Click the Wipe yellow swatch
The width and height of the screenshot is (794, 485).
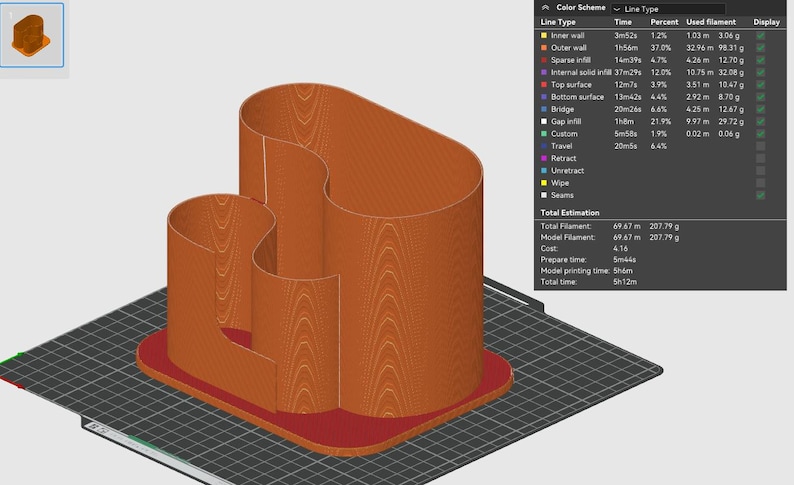click(544, 183)
